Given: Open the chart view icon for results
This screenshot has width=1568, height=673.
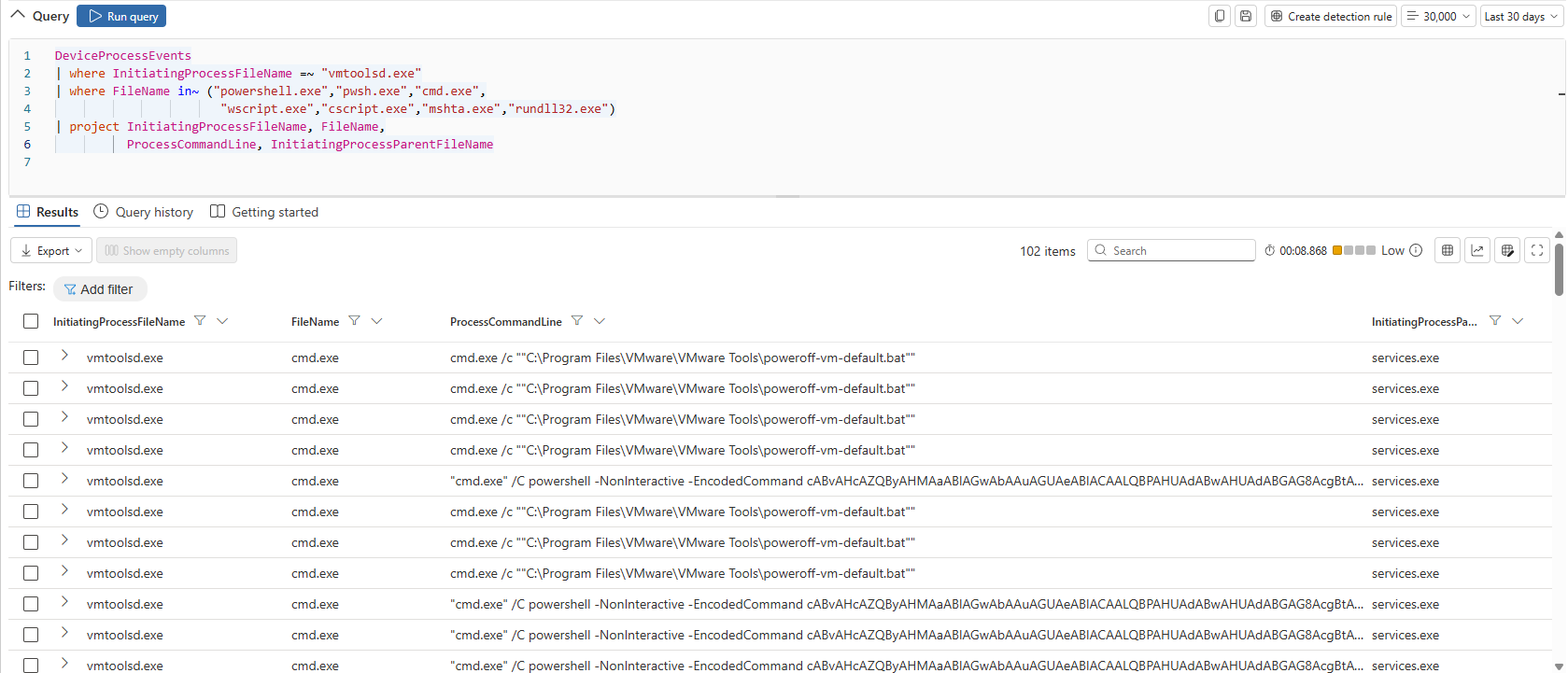Looking at the screenshot, I should [1476, 250].
